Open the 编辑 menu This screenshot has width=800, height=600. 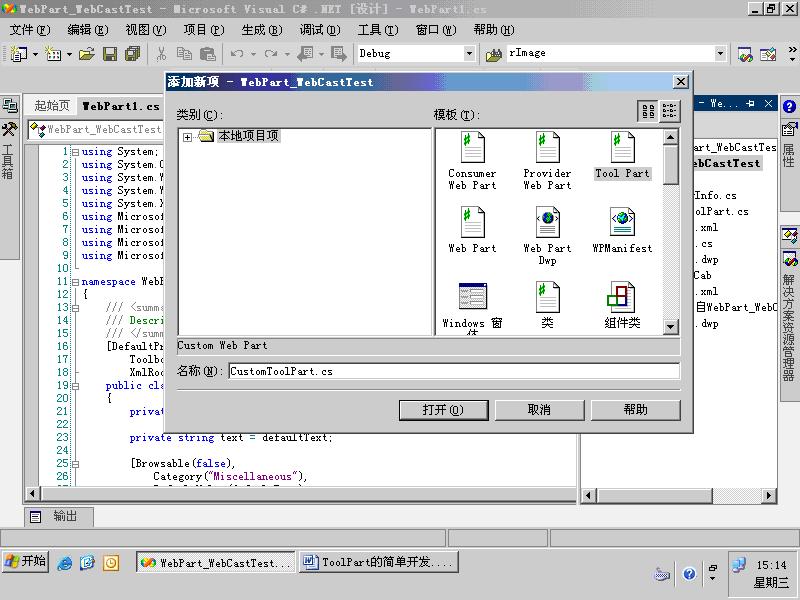click(x=88, y=30)
